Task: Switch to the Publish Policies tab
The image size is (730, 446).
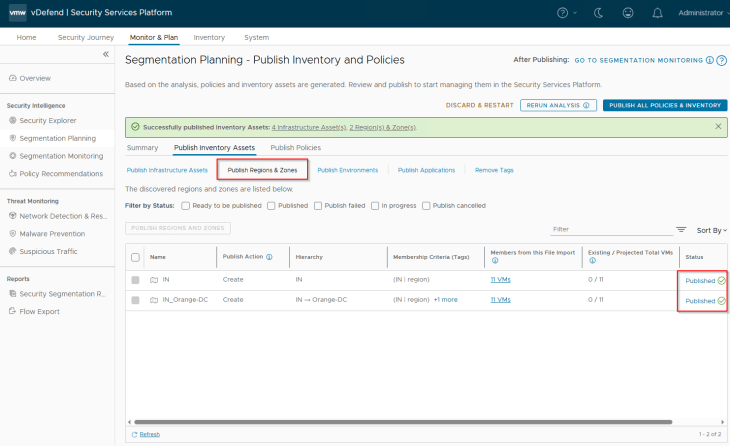Action: click(295, 148)
